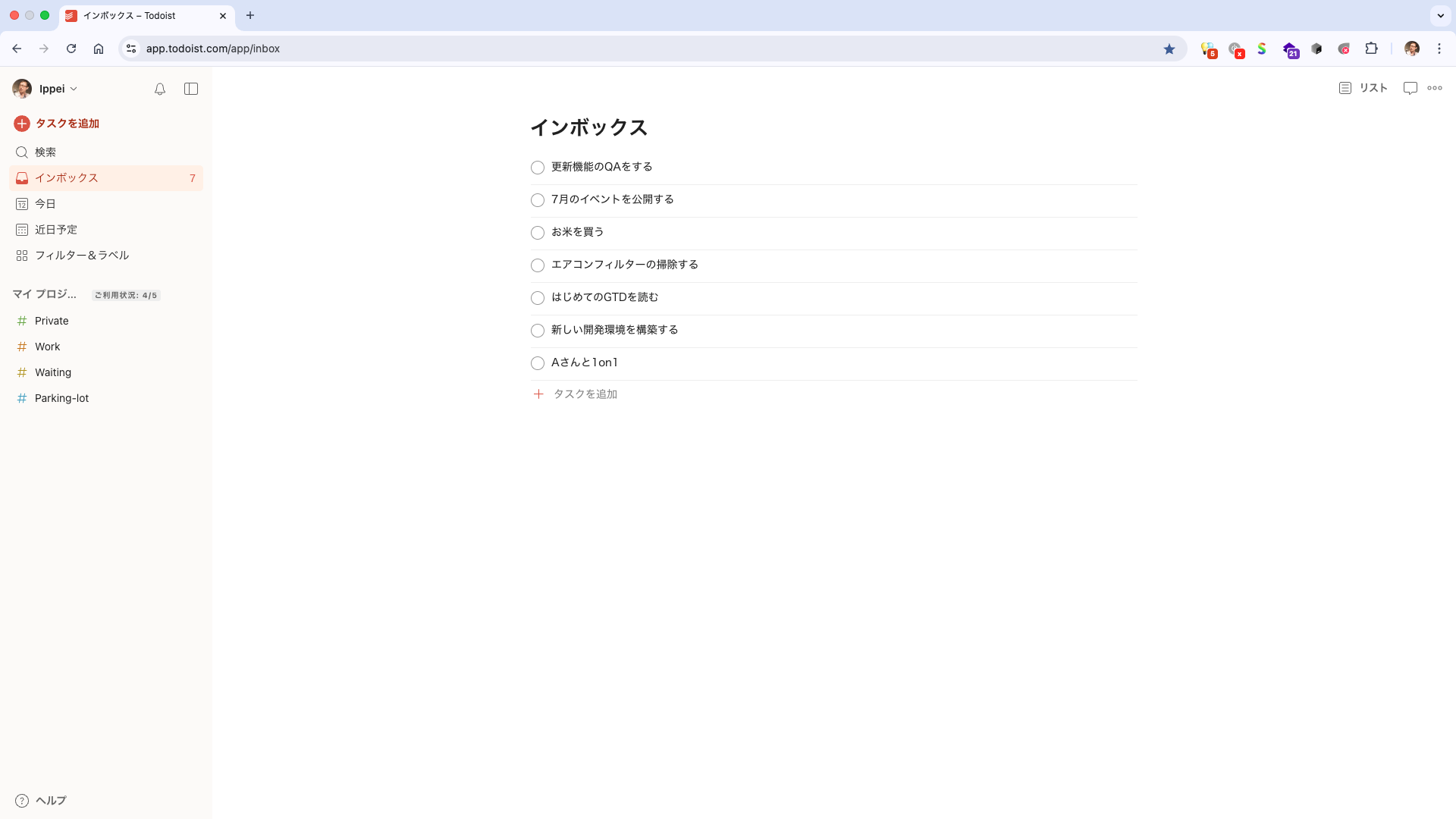Open the 近日予定 (Upcoming) view
This screenshot has width=1456, height=819.
[x=55, y=230]
